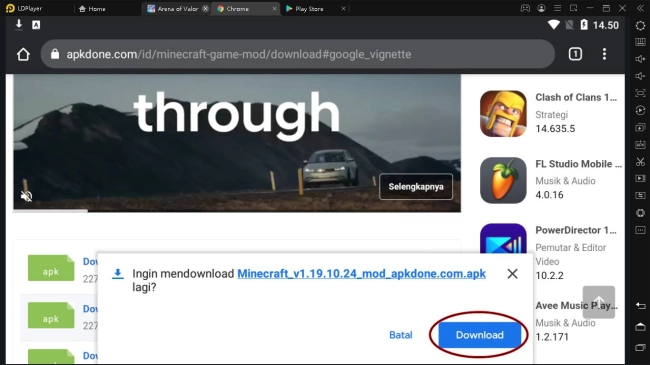Click the Clash of Clans title link
The height and width of the screenshot is (365, 650).
[576, 97]
